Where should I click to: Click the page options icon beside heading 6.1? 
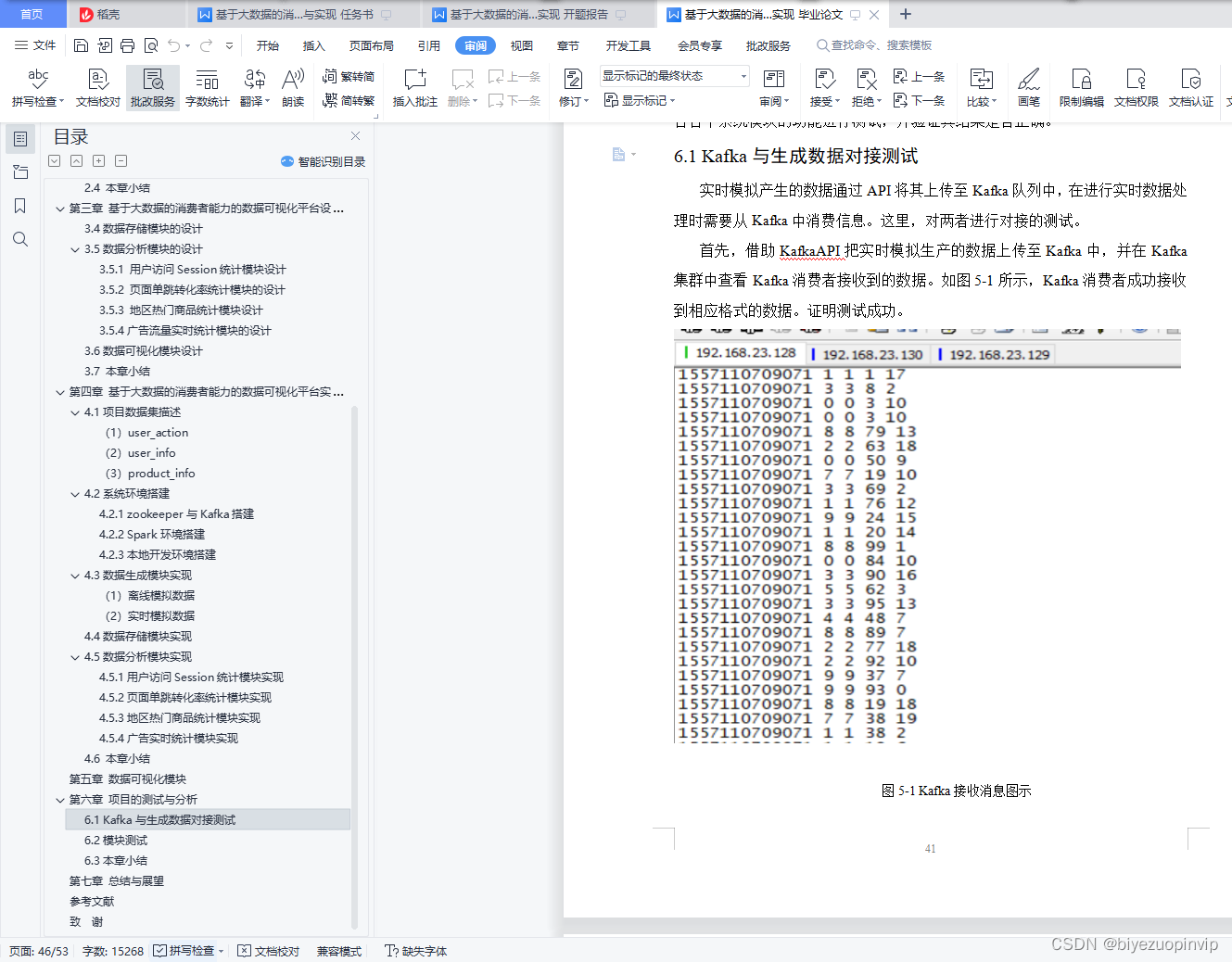[x=624, y=155]
